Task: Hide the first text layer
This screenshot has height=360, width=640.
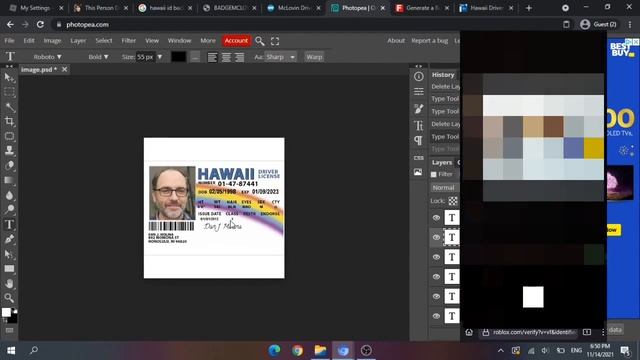Action: coord(436,218)
